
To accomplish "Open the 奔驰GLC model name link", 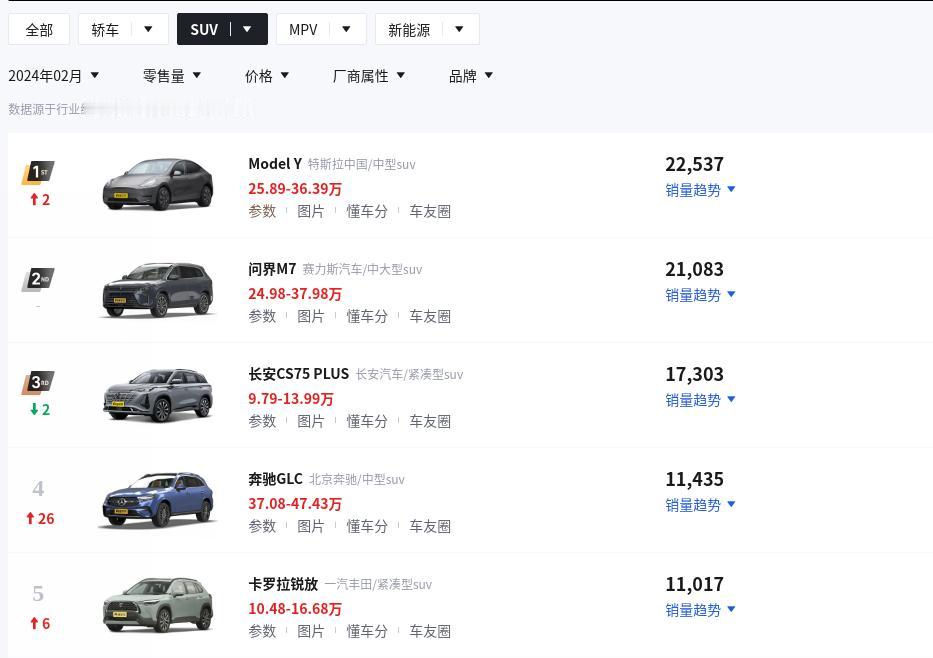I will tap(275, 479).
